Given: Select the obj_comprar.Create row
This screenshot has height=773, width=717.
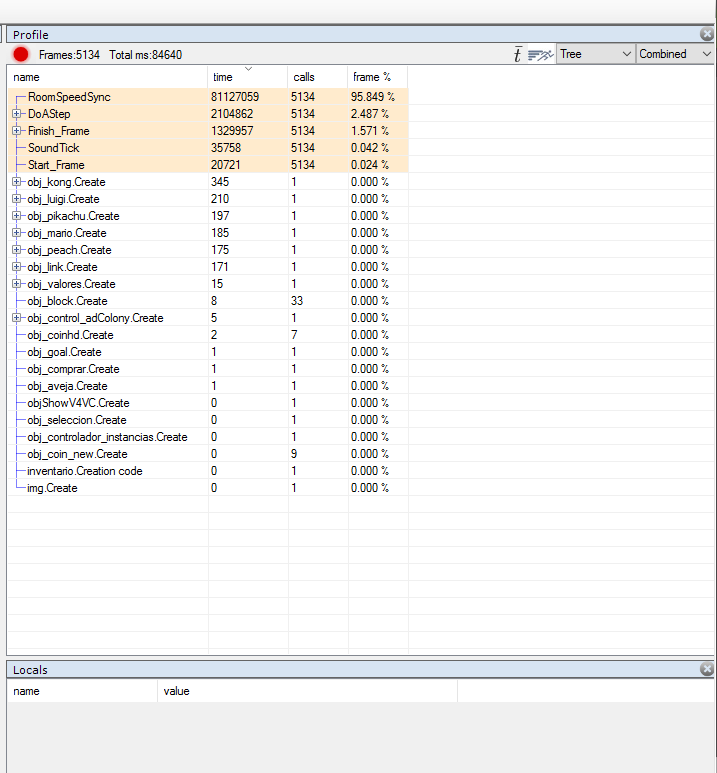Looking at the screenshot, I should click(208, 369).
